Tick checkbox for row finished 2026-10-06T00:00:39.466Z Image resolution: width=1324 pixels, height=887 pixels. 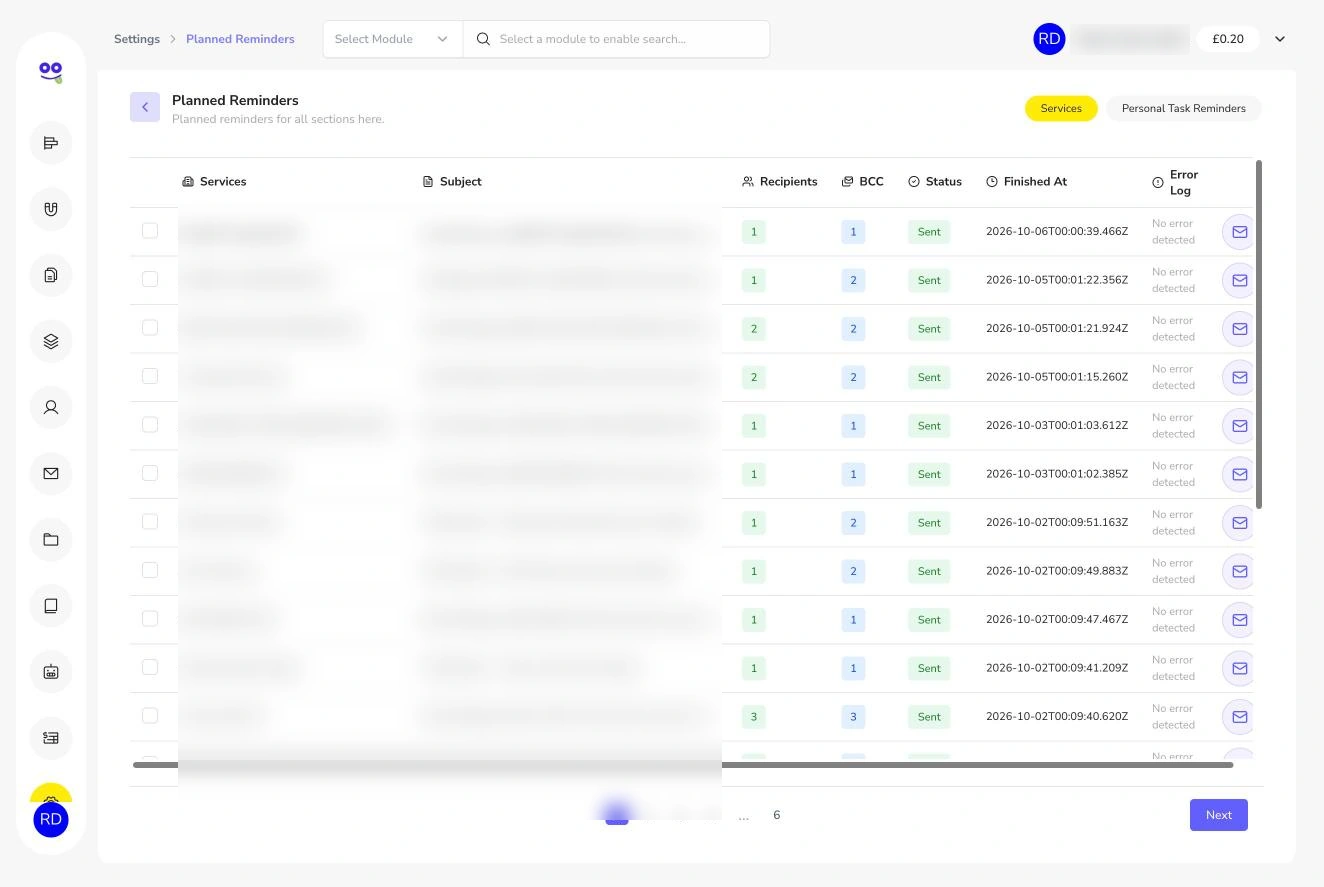point(150,230)
